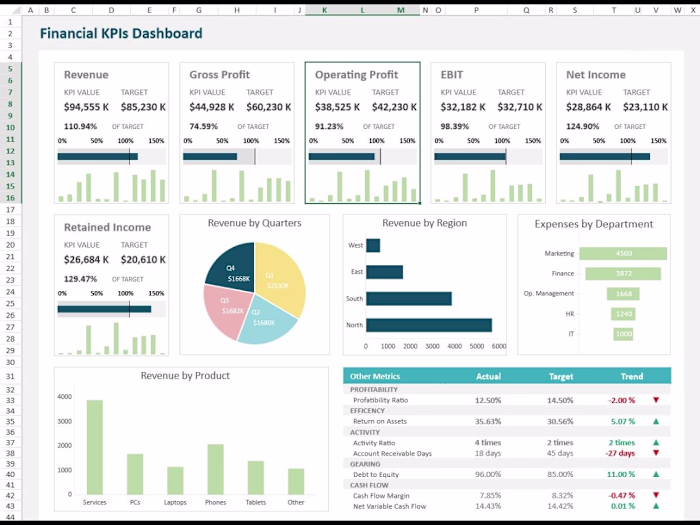700x525 pixels.
Task: Click the 124.90% of target value
Action: pyautogui.click(x=583, y=126)
